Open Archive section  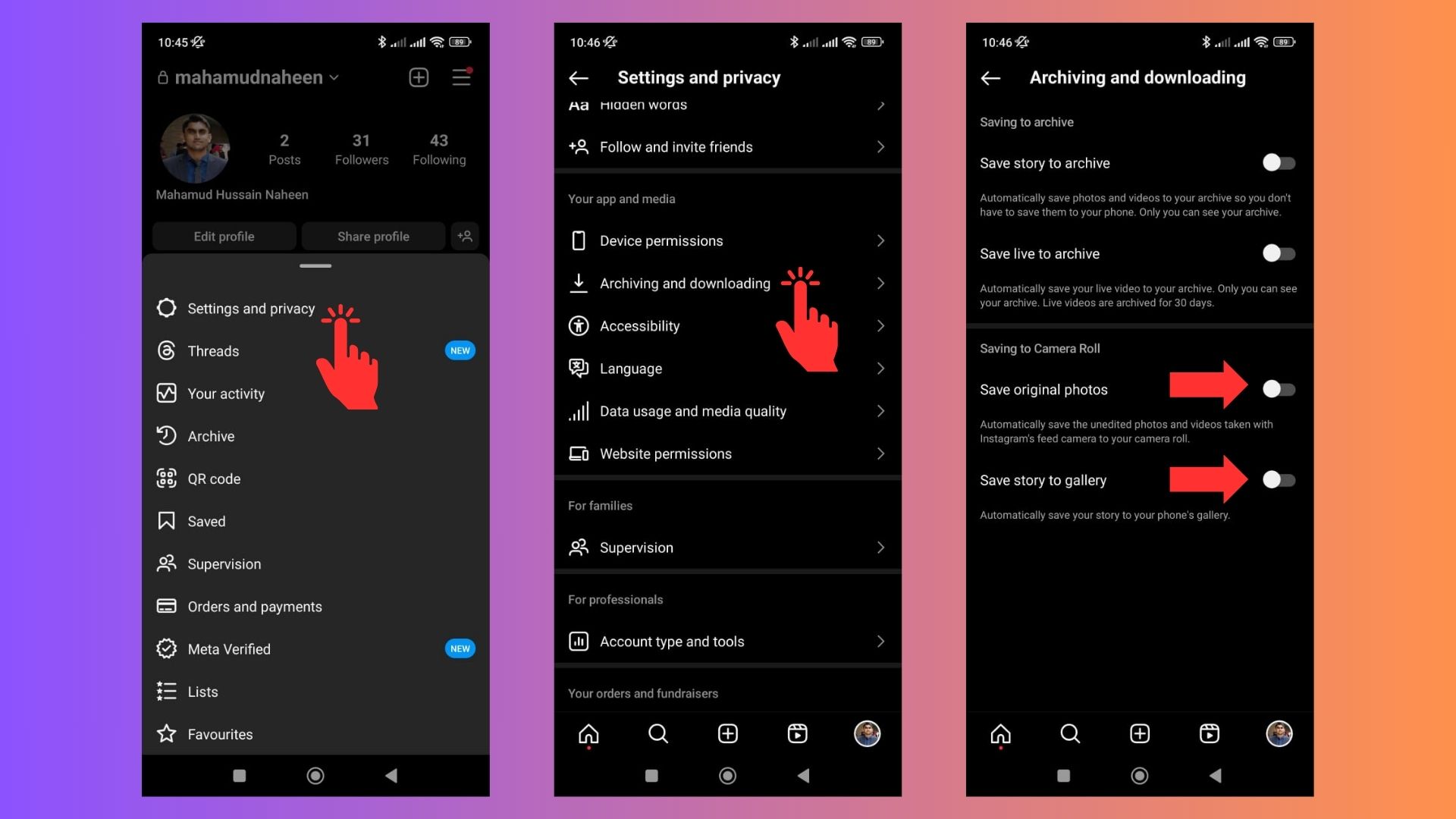click(210, 436)
